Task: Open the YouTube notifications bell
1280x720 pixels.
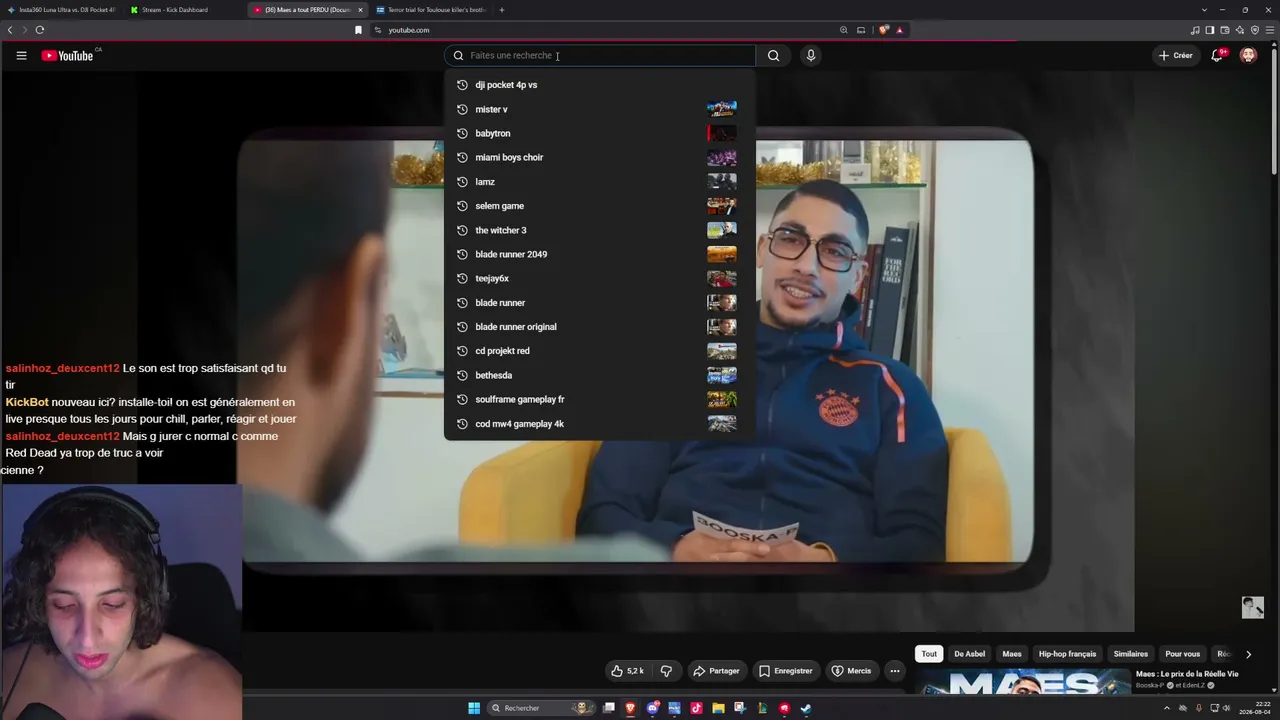Action: [x=1217, y=56]
